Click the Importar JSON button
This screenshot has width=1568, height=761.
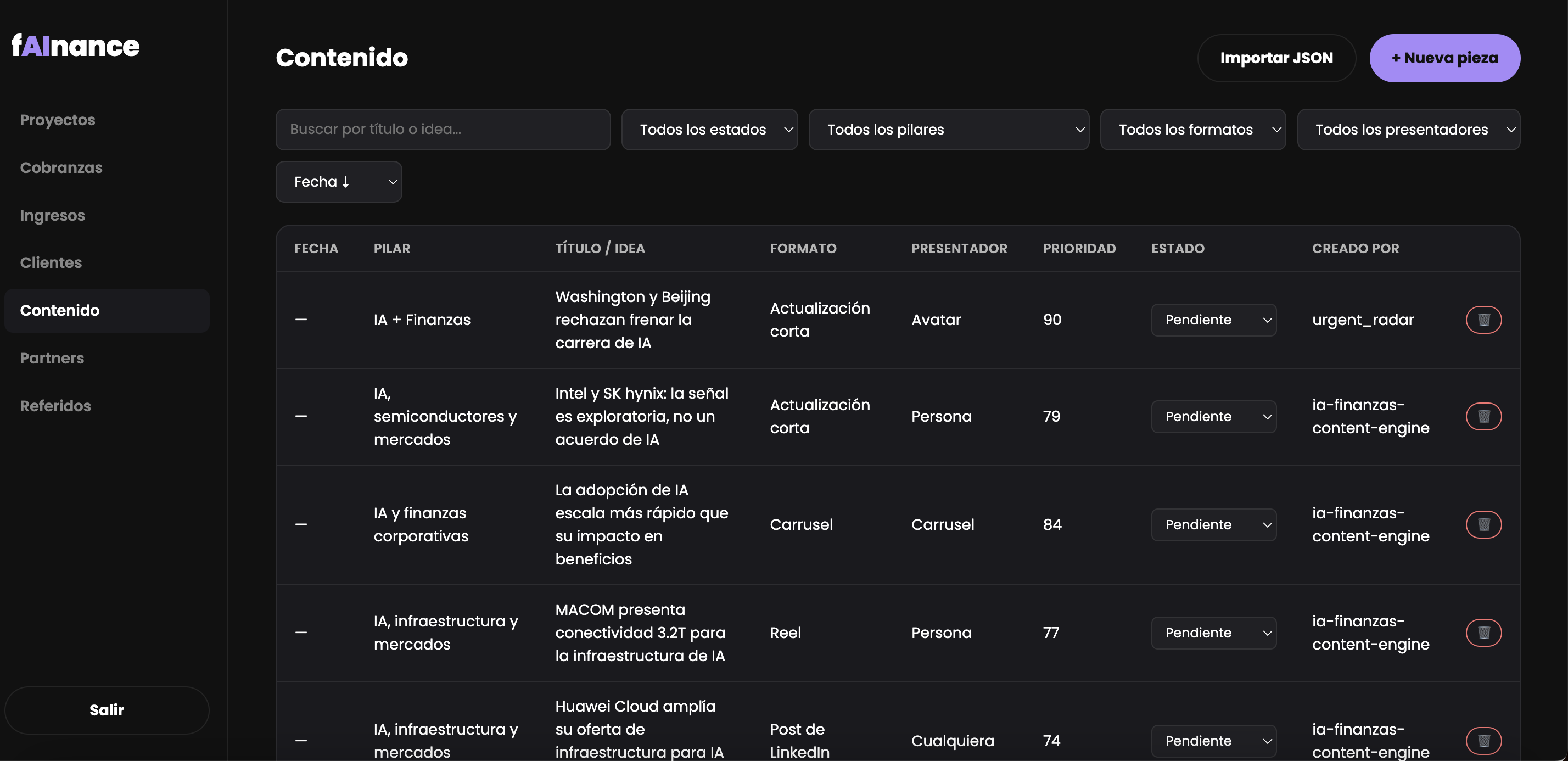(x=1276, y=58)
